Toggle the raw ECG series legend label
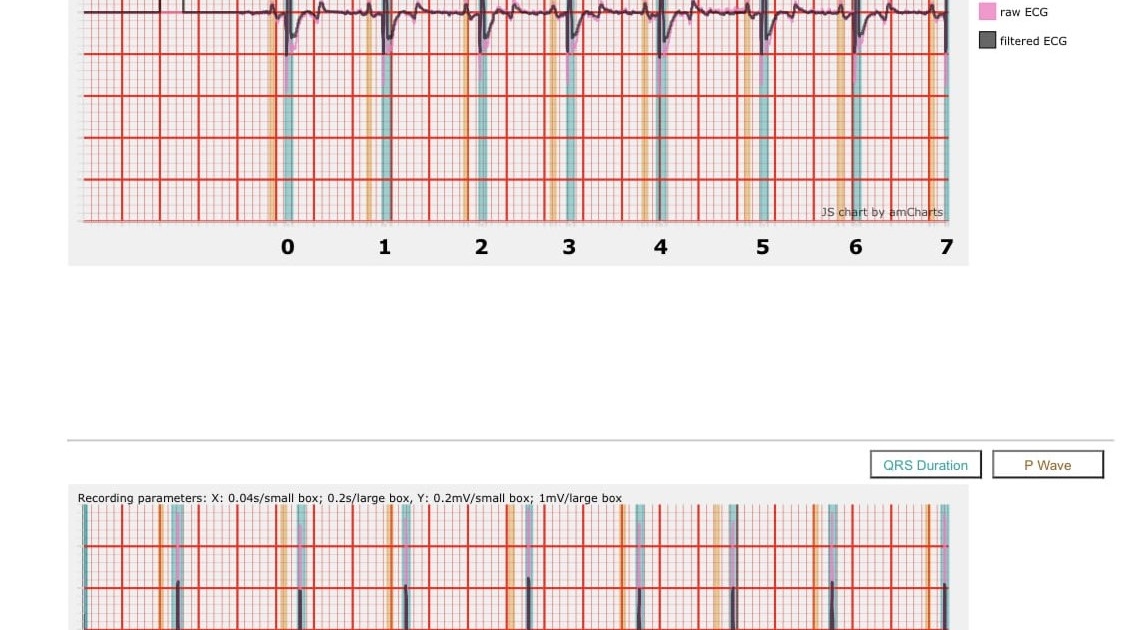Image resolution: width=1134 pixels, height=630 pixels. coord(1024,12)
